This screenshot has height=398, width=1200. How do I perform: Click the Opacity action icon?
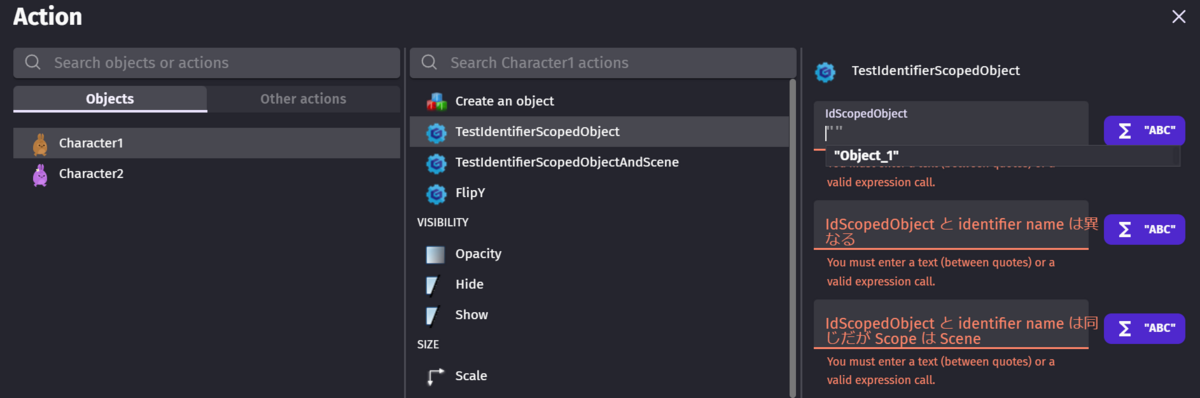click(435, 254)
